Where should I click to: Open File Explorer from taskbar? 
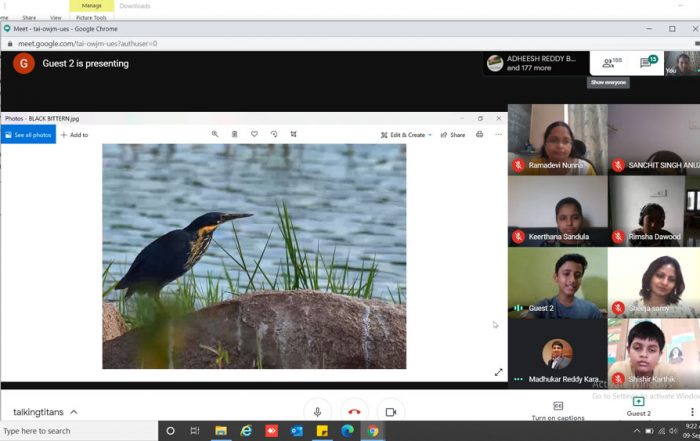click(x=221, y=431)
